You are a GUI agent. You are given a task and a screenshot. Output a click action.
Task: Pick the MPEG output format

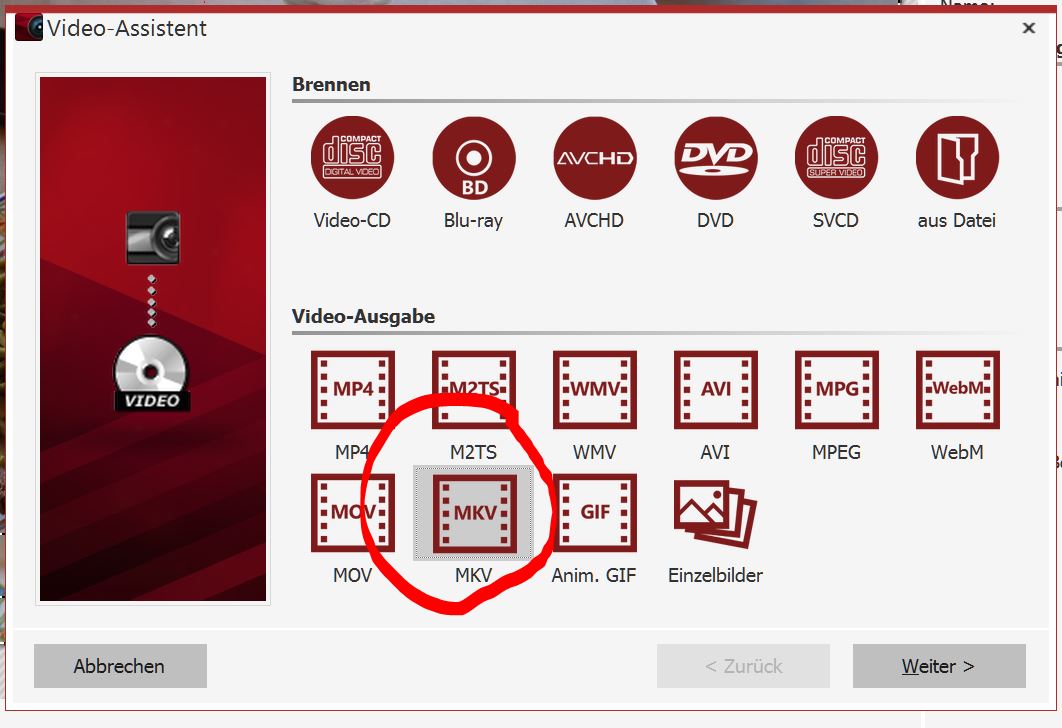coord(836,390)
